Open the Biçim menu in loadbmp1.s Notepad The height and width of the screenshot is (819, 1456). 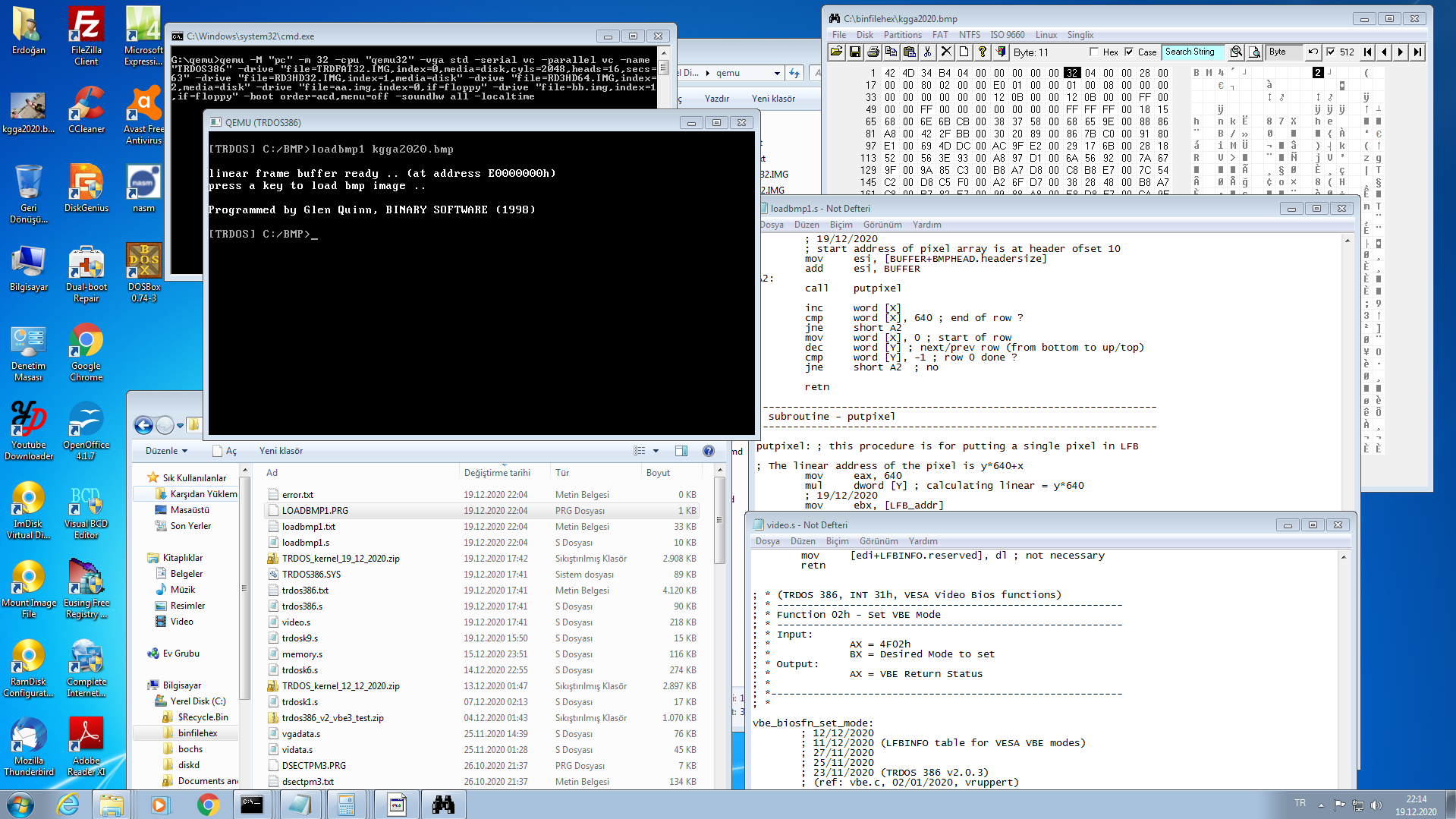point(841,225)
